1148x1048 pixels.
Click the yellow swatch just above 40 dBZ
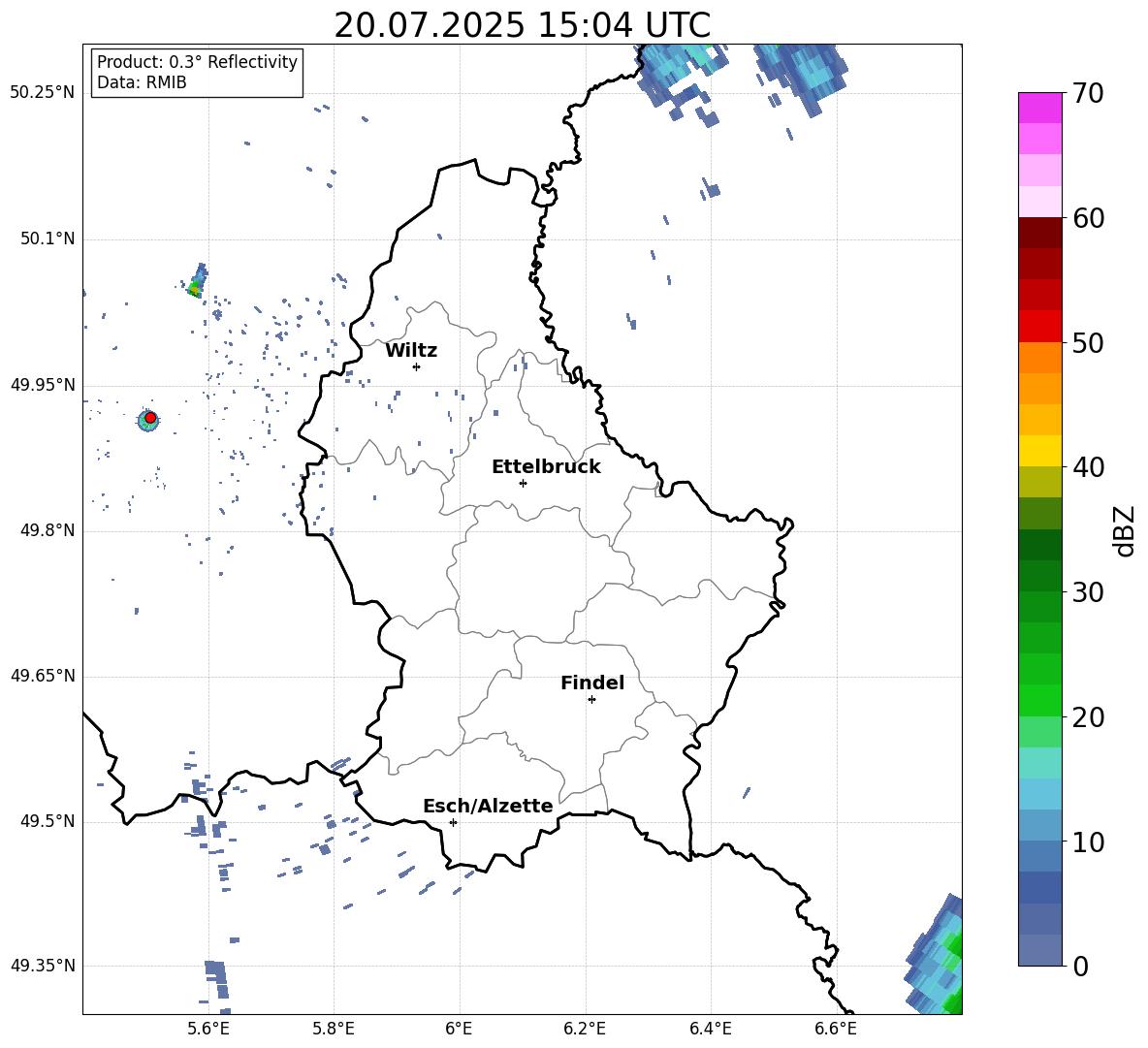pos(1039,451)
